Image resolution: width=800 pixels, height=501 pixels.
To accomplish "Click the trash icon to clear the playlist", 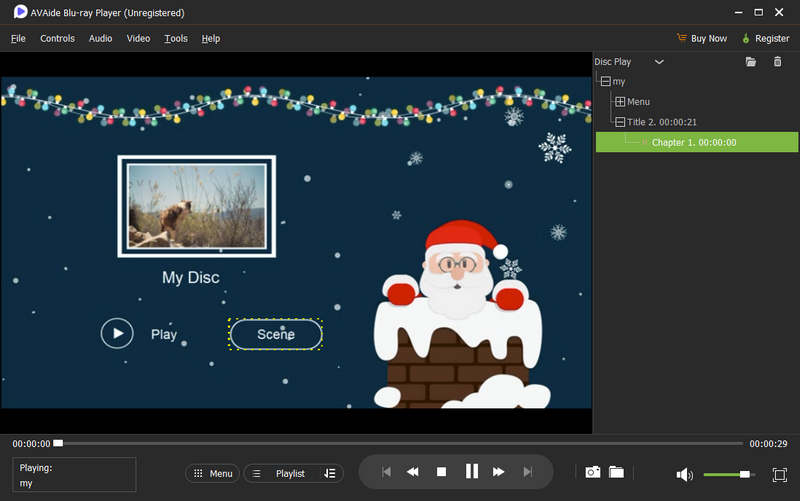I will click(x=778, y=62).
